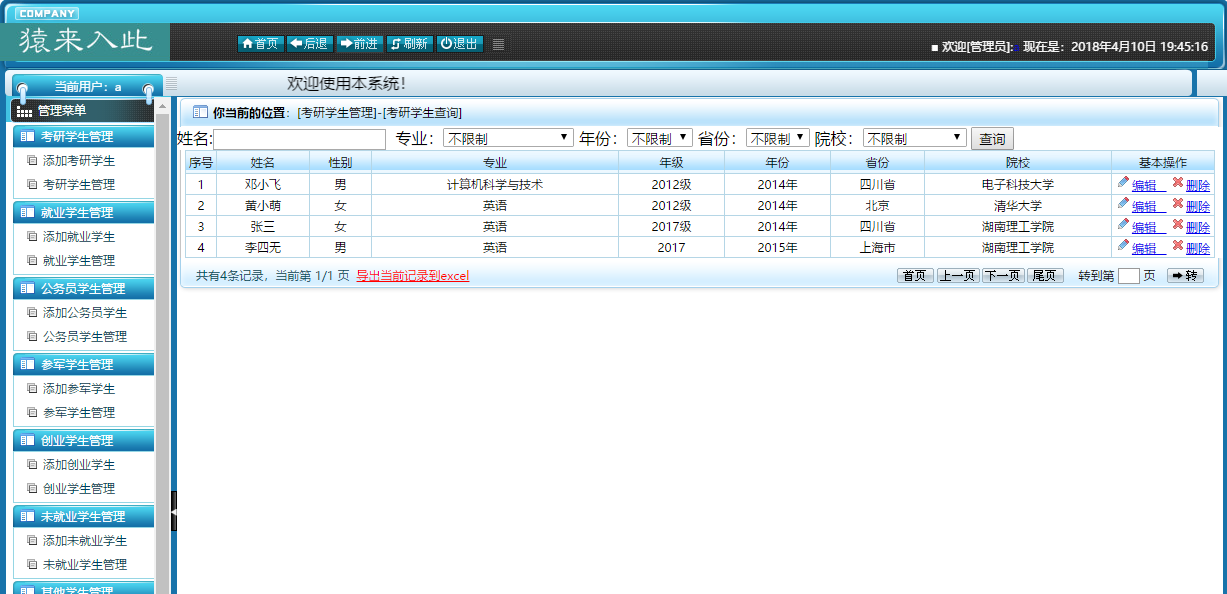Expand the 参军学生管理 menu section header
Viewport: 1227px width, 594px height.
pyautogui.click(x=83, y=364)
